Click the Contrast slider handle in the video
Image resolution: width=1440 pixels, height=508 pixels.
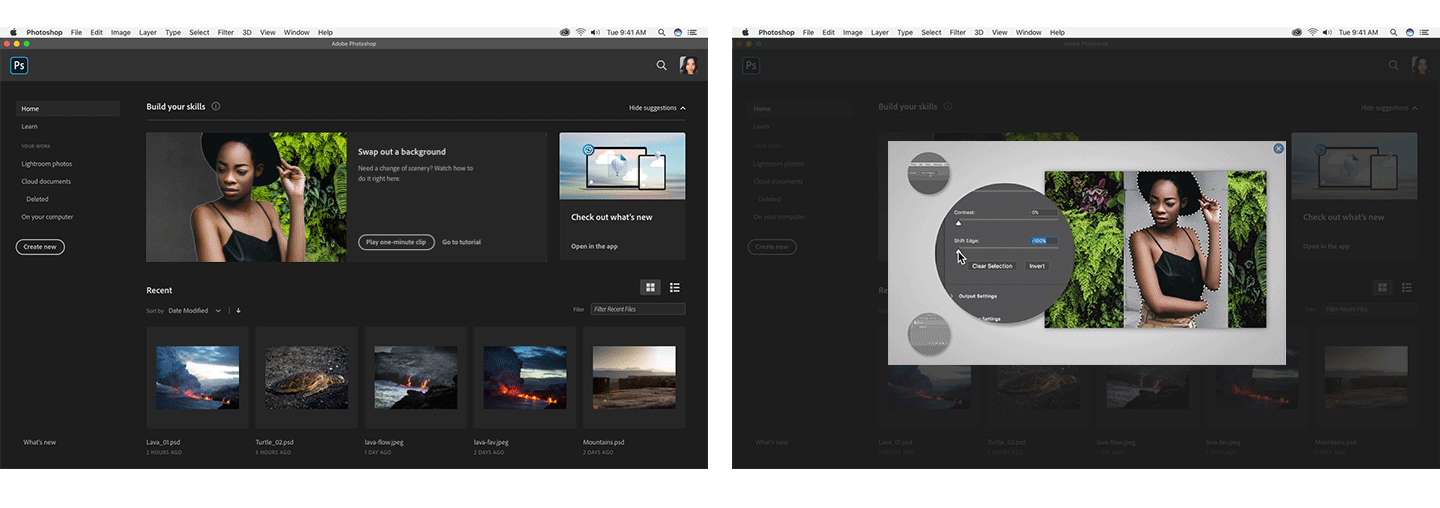click(x=958, y=223)
